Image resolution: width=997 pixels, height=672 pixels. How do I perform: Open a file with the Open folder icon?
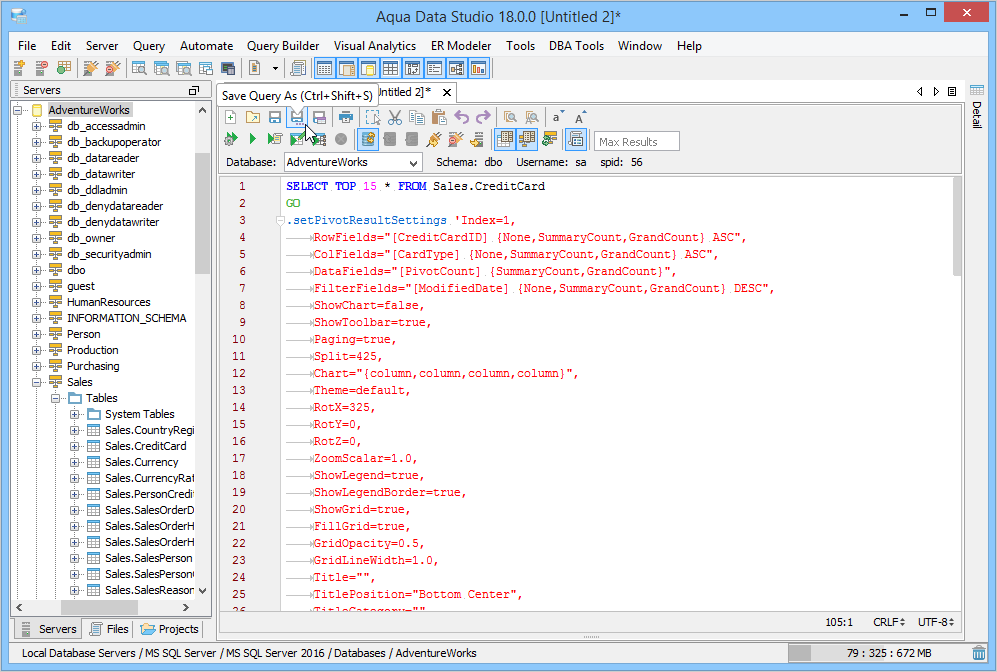(252, 117)
